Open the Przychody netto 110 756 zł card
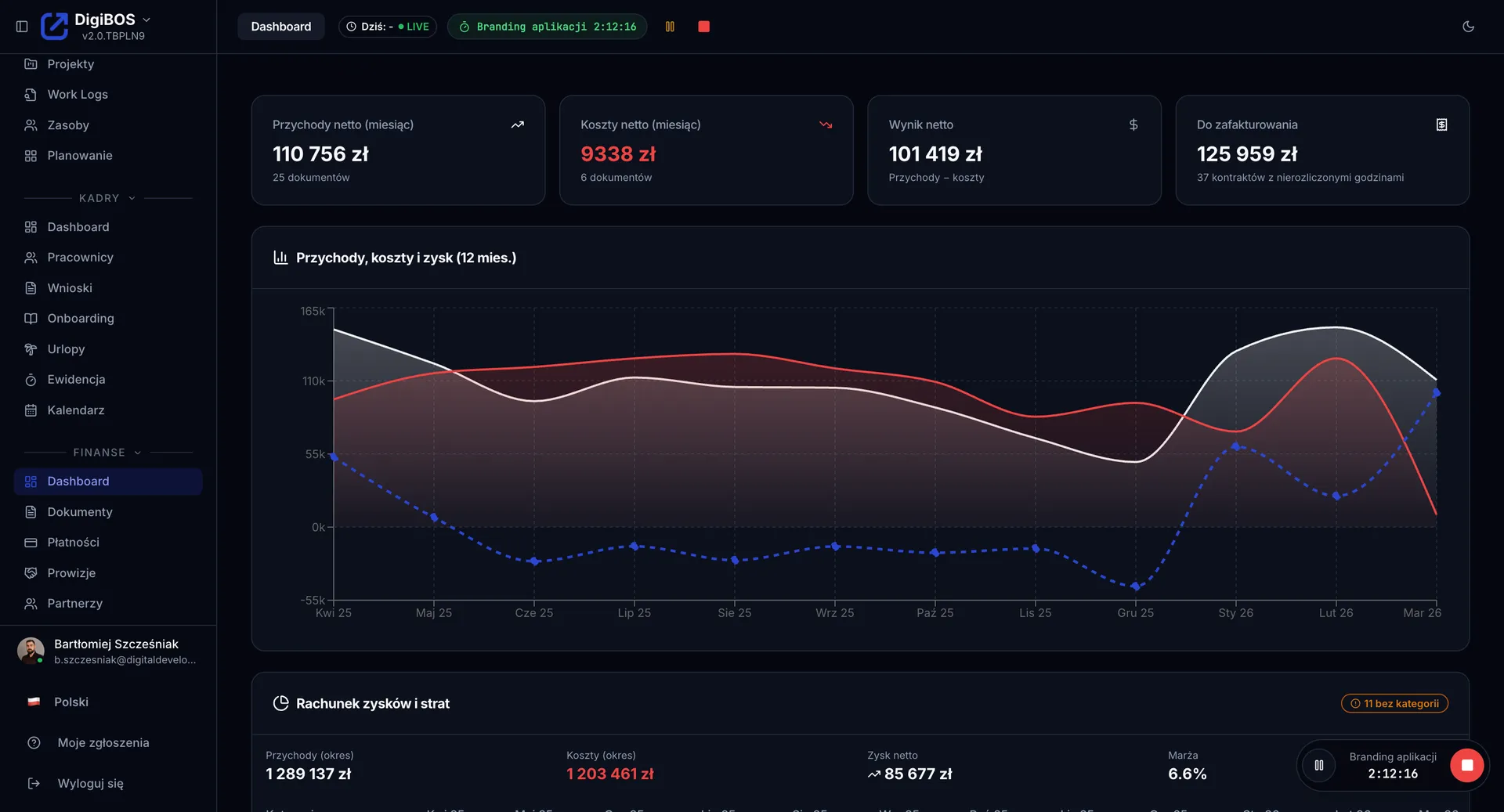The width and height of the screenshot is (1504, 812). [398, 150]
